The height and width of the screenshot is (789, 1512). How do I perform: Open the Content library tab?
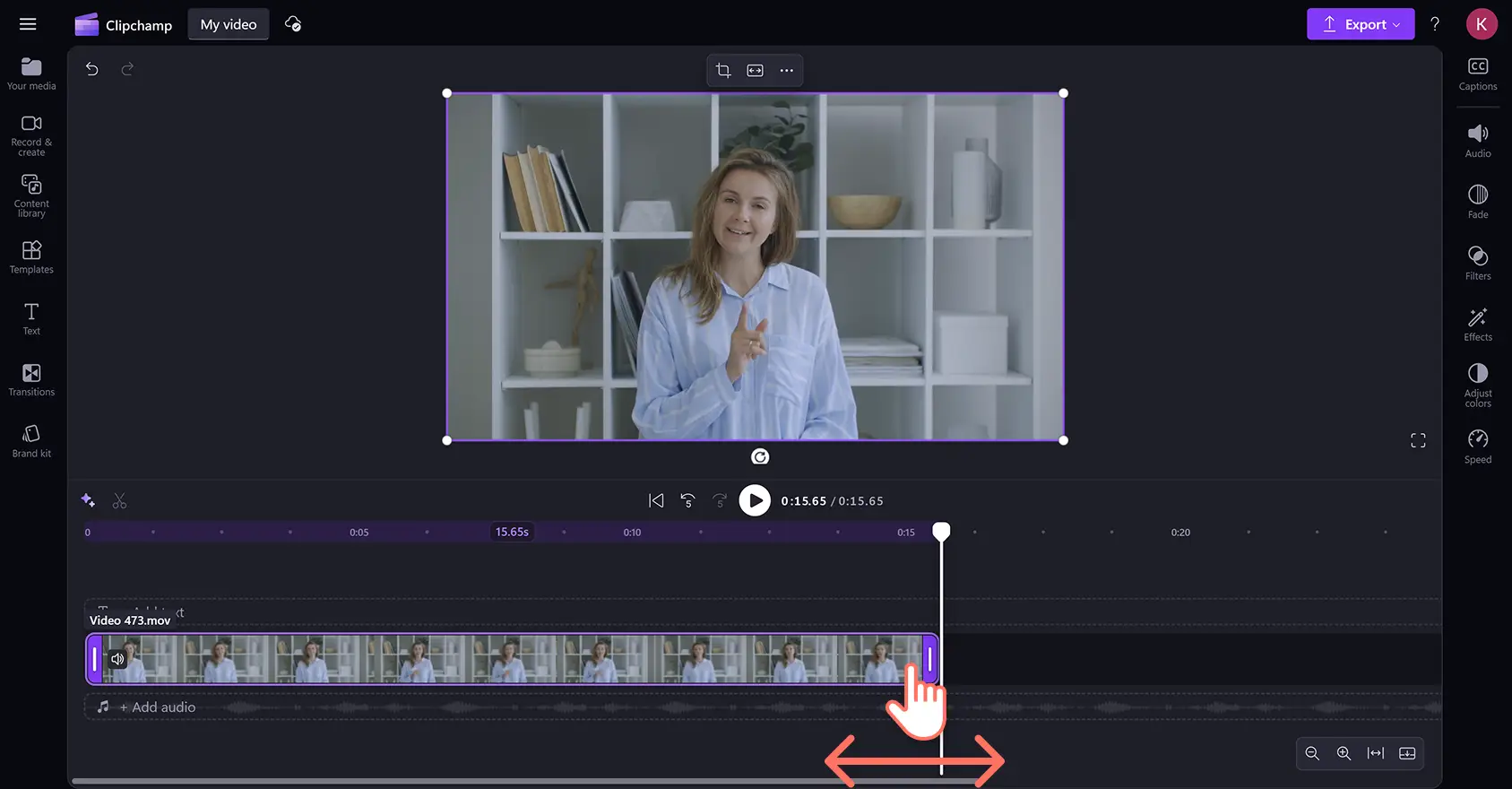(x=31, y=195)
